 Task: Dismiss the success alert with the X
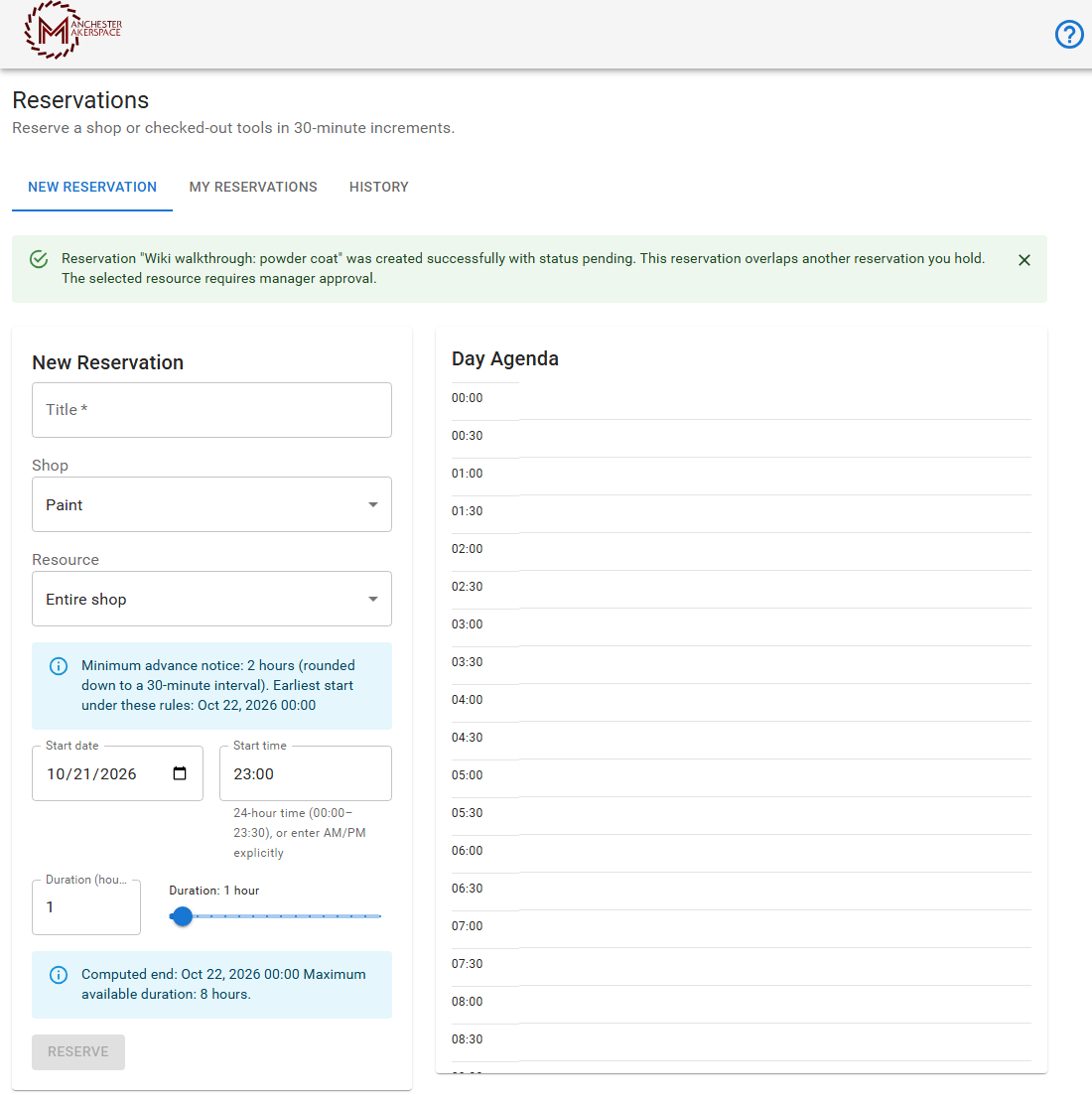[x=1024, y=260]
